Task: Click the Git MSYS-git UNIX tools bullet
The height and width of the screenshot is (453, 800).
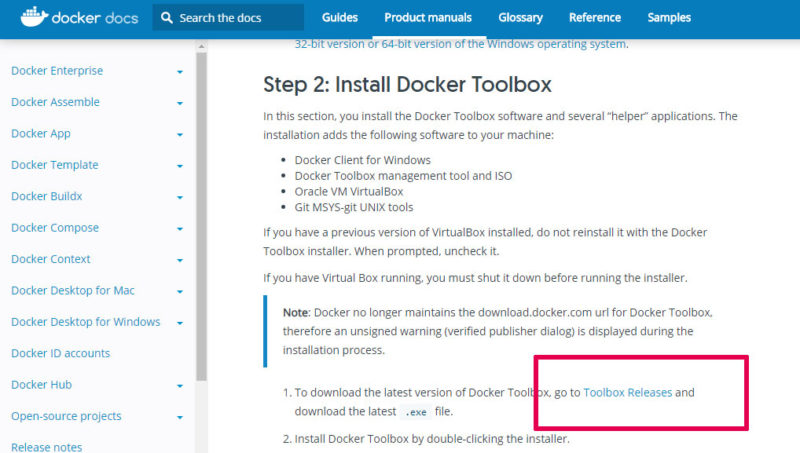Action: pos(354,207)
